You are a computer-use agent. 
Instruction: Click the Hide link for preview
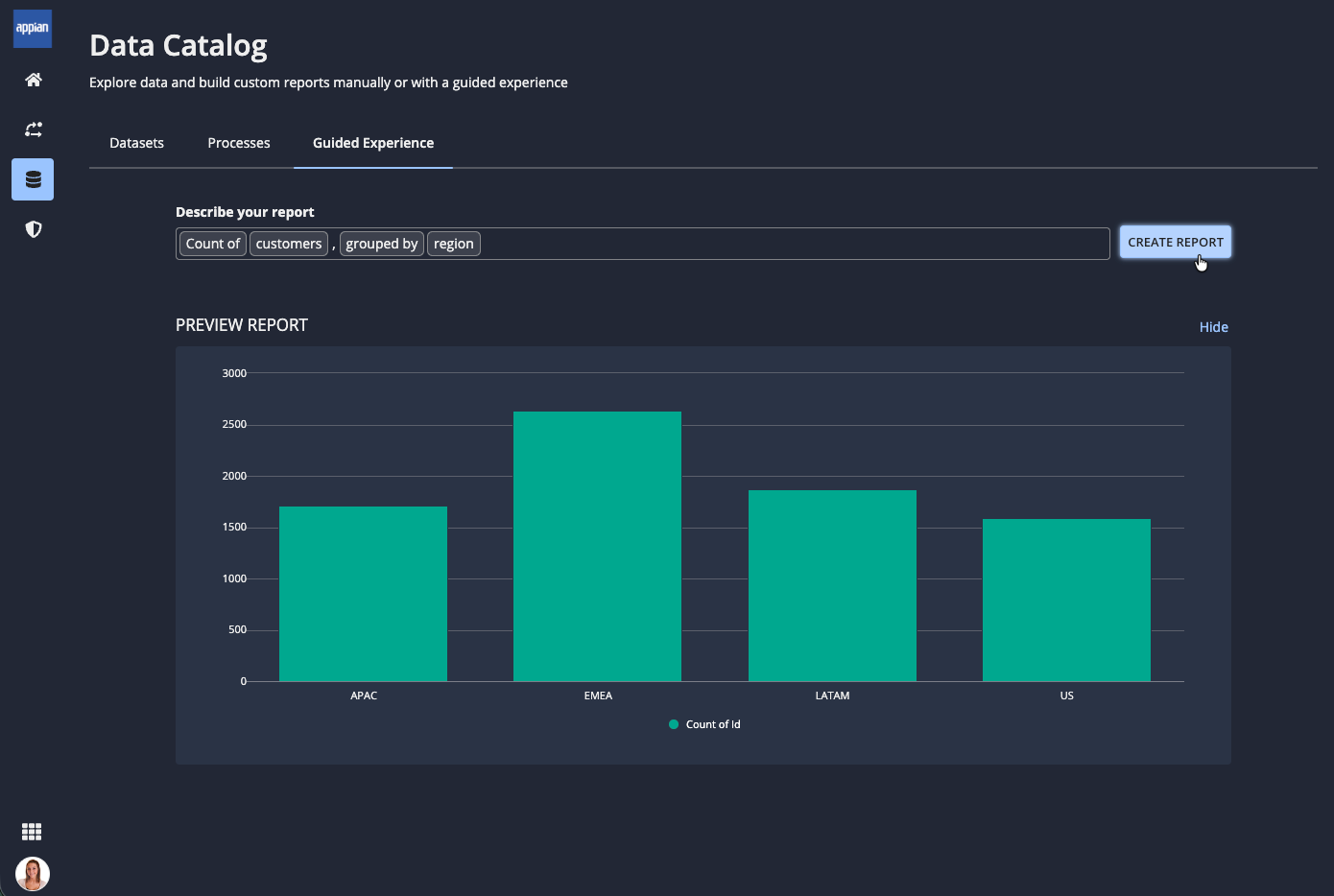1214,327
